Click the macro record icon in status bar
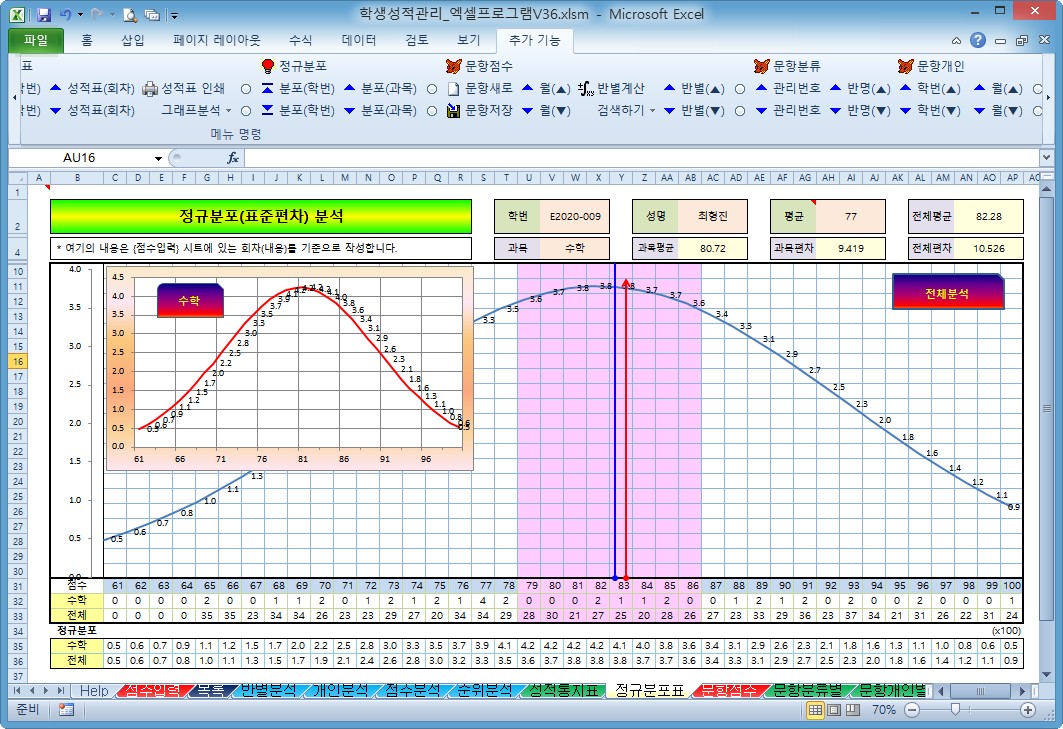 [66, 709]
